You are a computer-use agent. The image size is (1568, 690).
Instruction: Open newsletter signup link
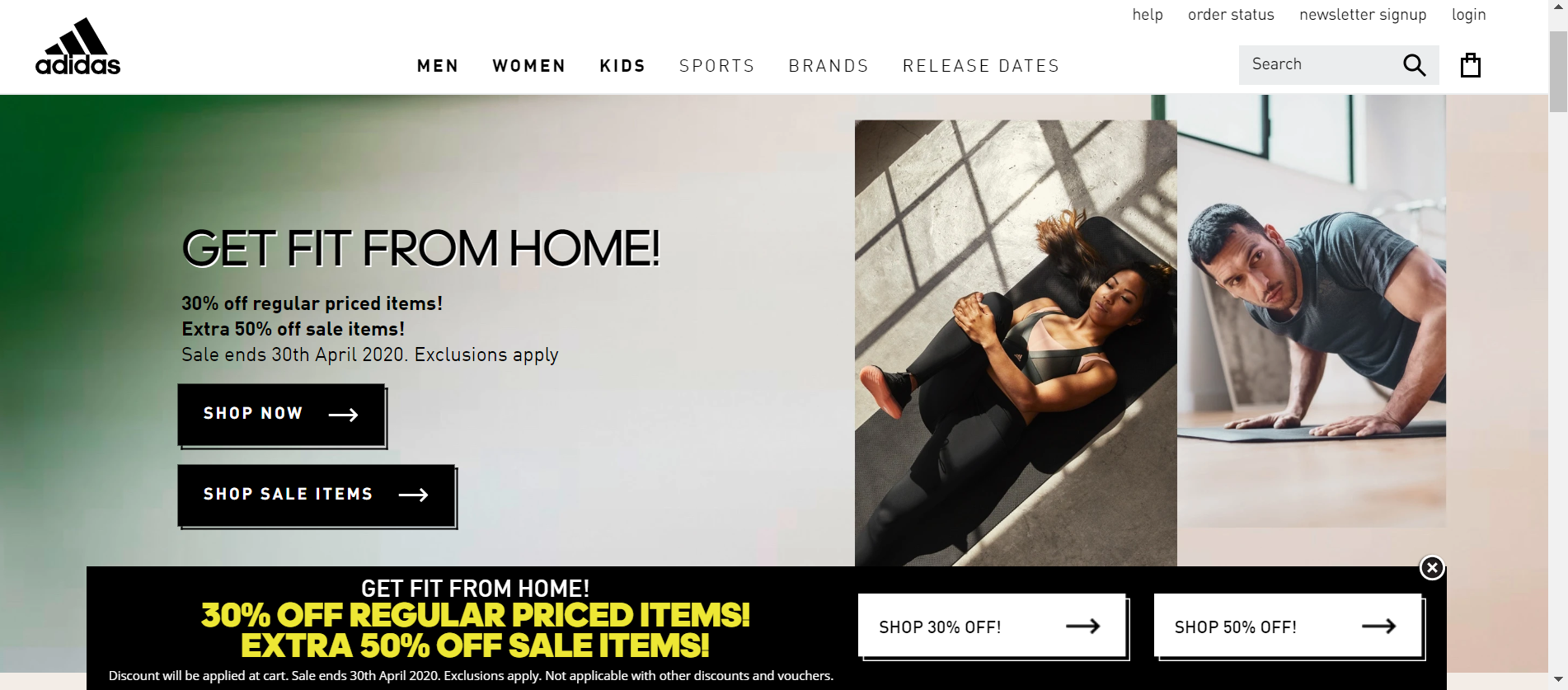point(1363,15)
